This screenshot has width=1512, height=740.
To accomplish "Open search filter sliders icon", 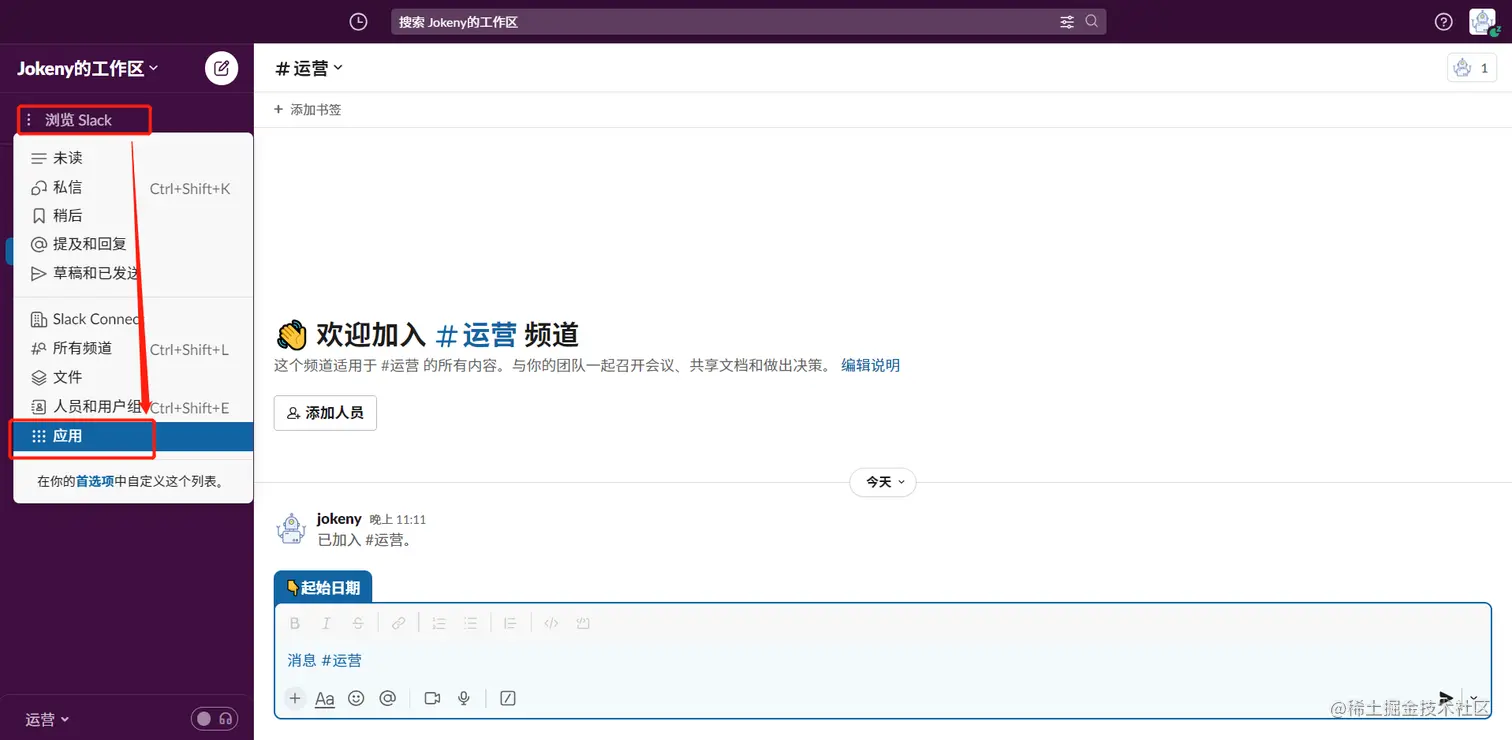I will pyautogui.click(x=1067, y=22).
